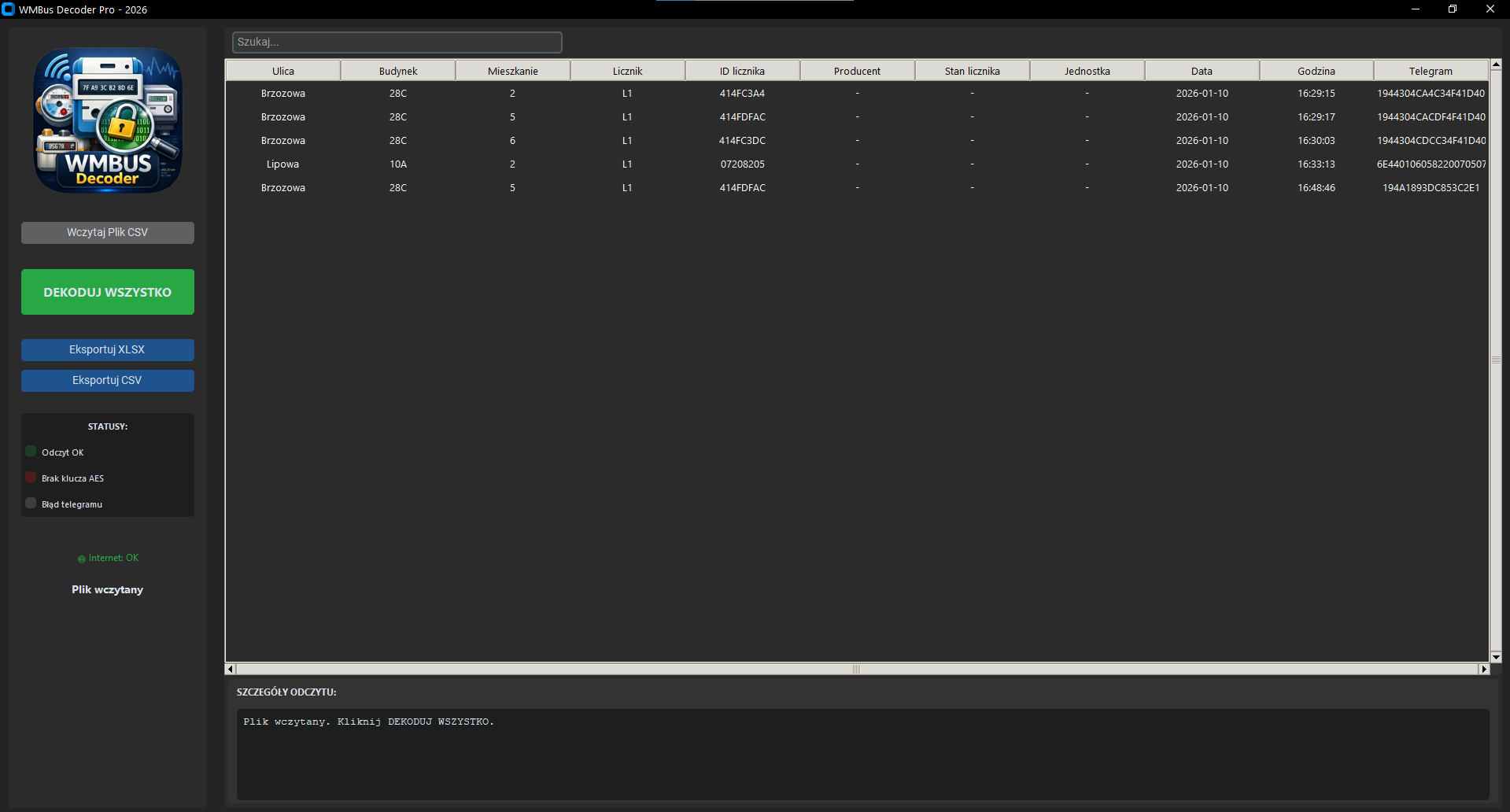The image size is (1510, 812).
Task: Click the down arrow on the vertical scrollbar
Action: click(1495, 658)
